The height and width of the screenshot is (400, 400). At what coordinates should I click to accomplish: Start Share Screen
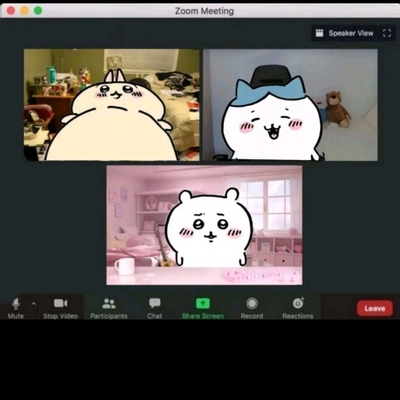pos(203,308)
